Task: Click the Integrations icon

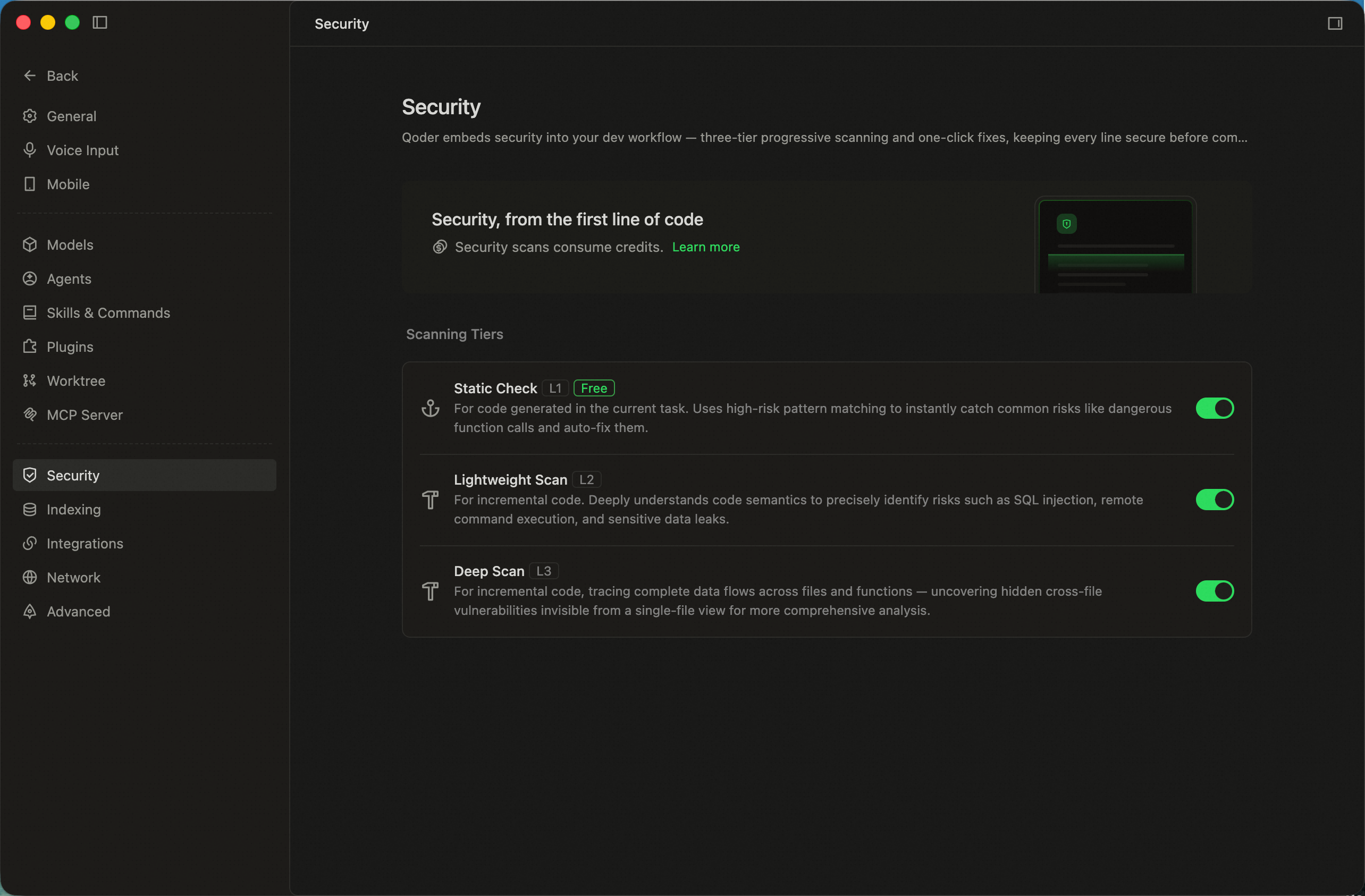Action: pyautogui.click(x=30, y=544)
